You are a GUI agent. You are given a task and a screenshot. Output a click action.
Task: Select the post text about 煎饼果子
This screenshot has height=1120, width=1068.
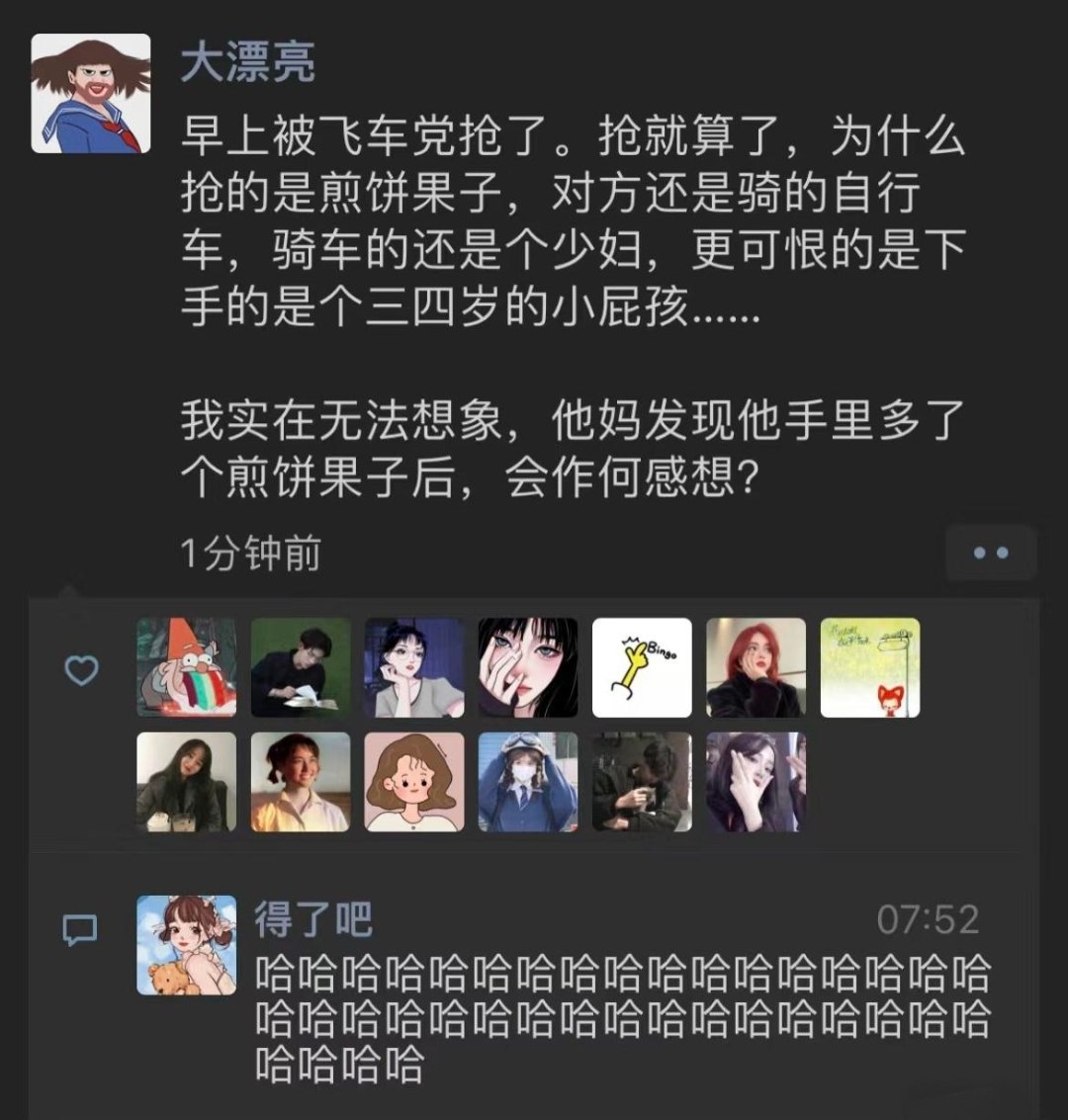pyautogui.click(x=573, y=306)
